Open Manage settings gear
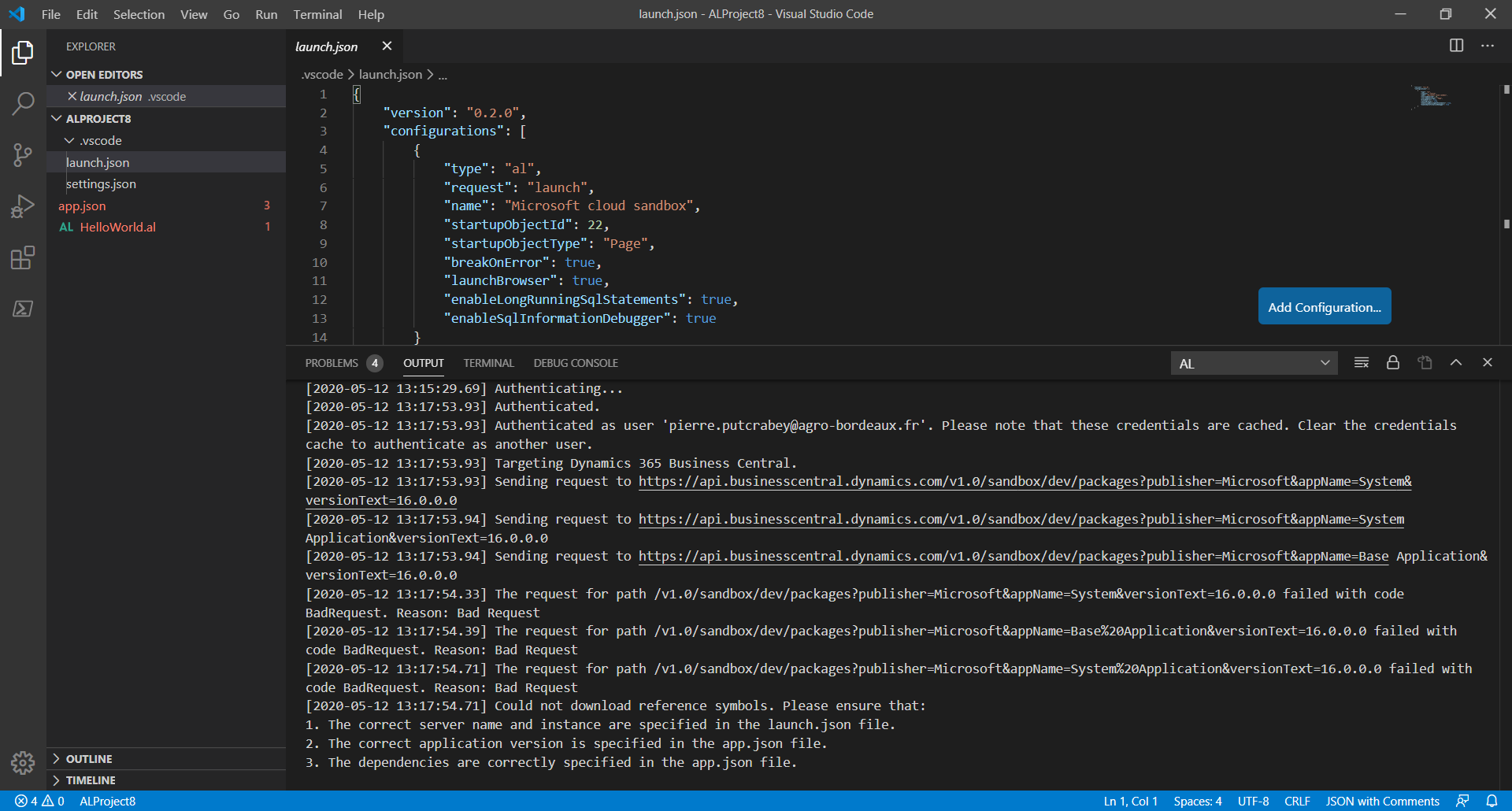This screenshot has height=811, width=1512. pyautogui.click(x=23, y=762)
